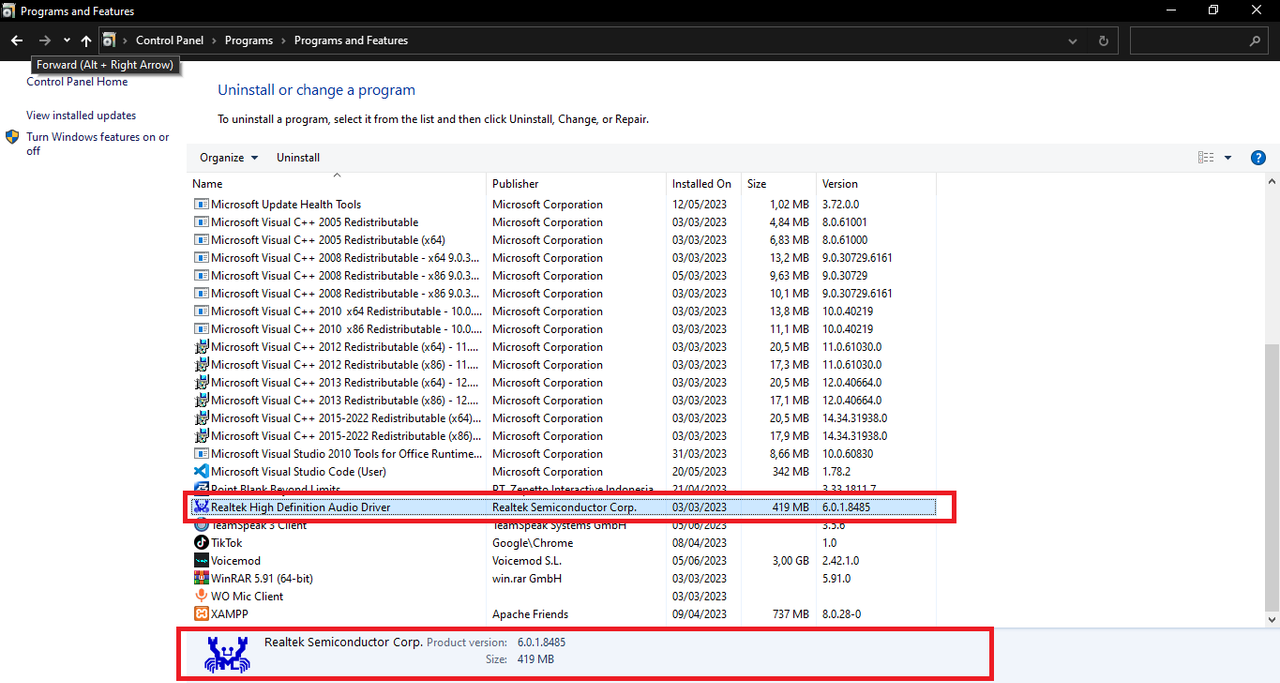Click Voicemod S.L. publisher cell

[526, 561]
